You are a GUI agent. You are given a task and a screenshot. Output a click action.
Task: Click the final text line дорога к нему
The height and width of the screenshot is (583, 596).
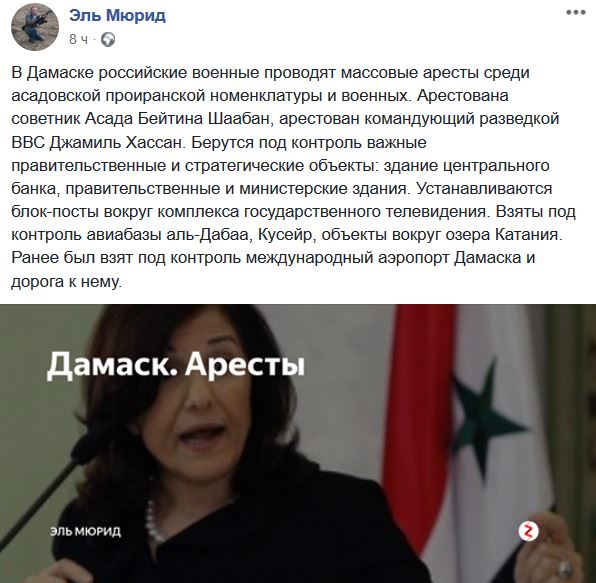(x=67, y=281)
